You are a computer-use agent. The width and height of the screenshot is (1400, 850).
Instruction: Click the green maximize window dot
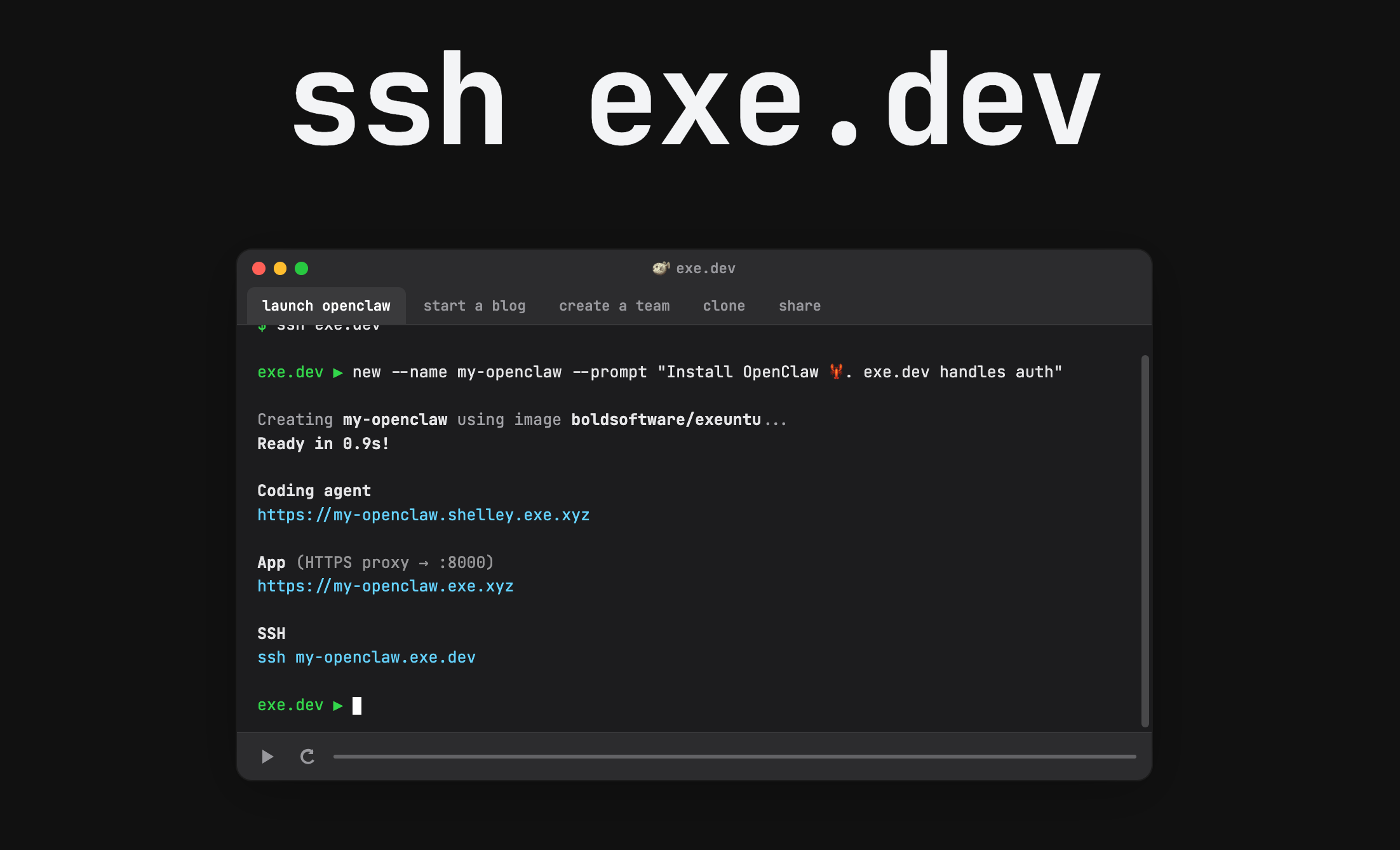coord(302,269)
